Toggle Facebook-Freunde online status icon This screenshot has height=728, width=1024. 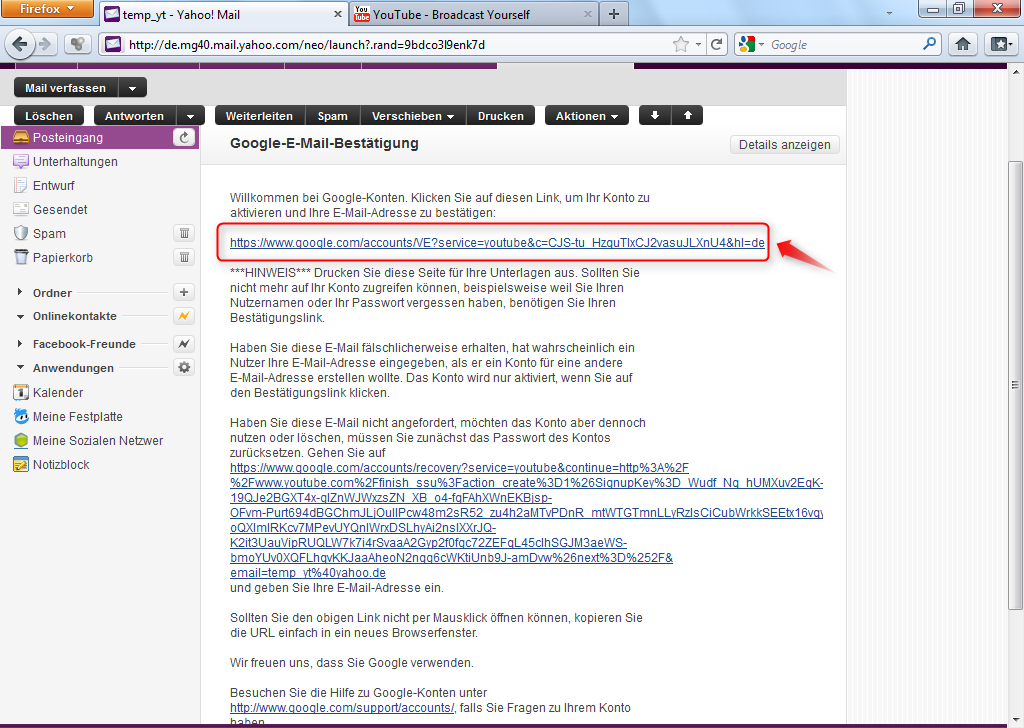184,343
